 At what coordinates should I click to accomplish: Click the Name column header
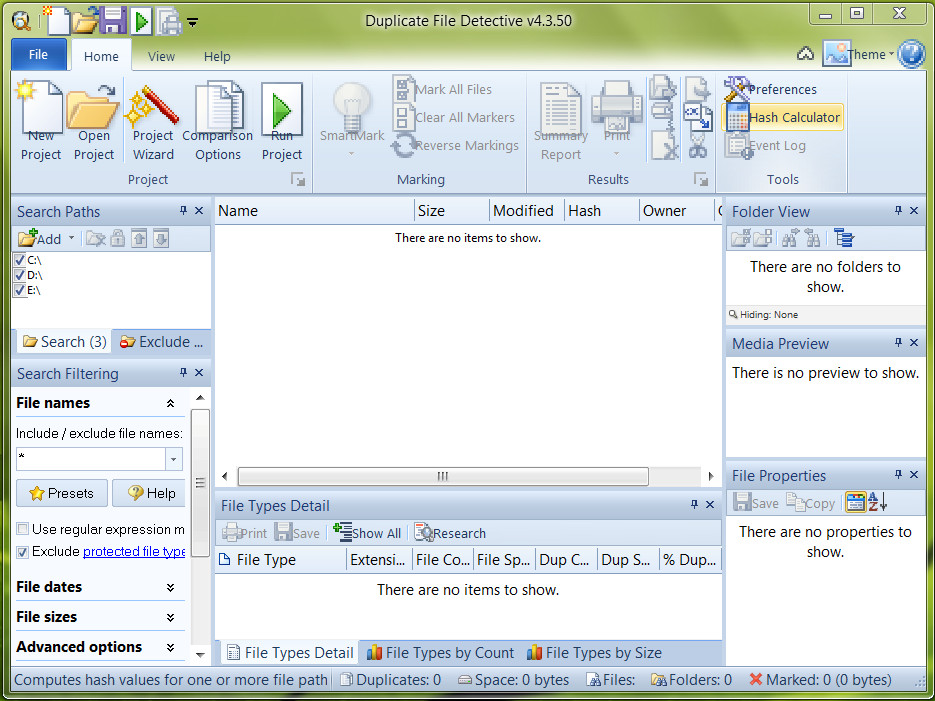click(x=314, y=211)
